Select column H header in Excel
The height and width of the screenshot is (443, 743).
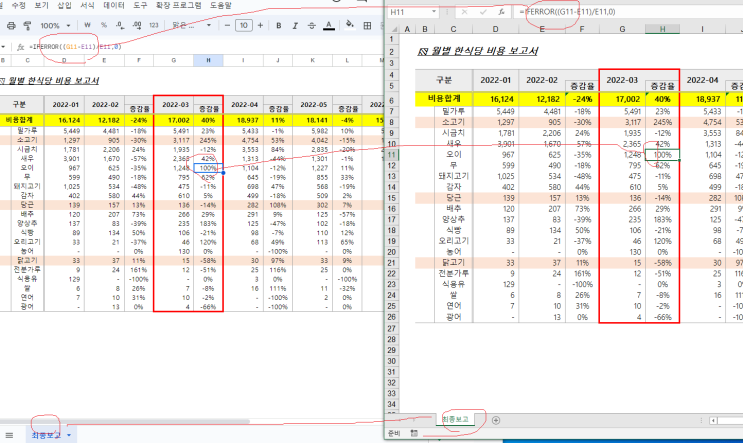coord(662,29)
